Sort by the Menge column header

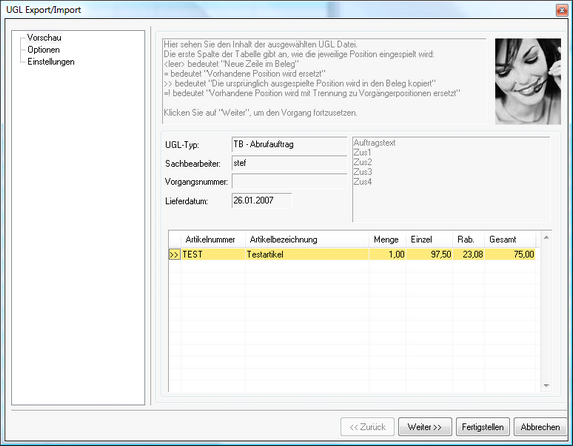pyautogui.click(x=387, y=240)
